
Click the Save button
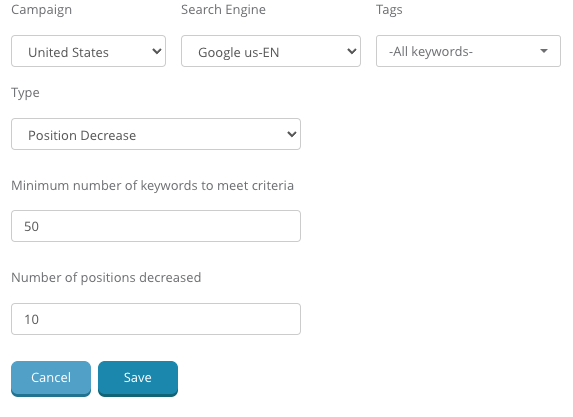pyautogui.click(x=138, y=378)
